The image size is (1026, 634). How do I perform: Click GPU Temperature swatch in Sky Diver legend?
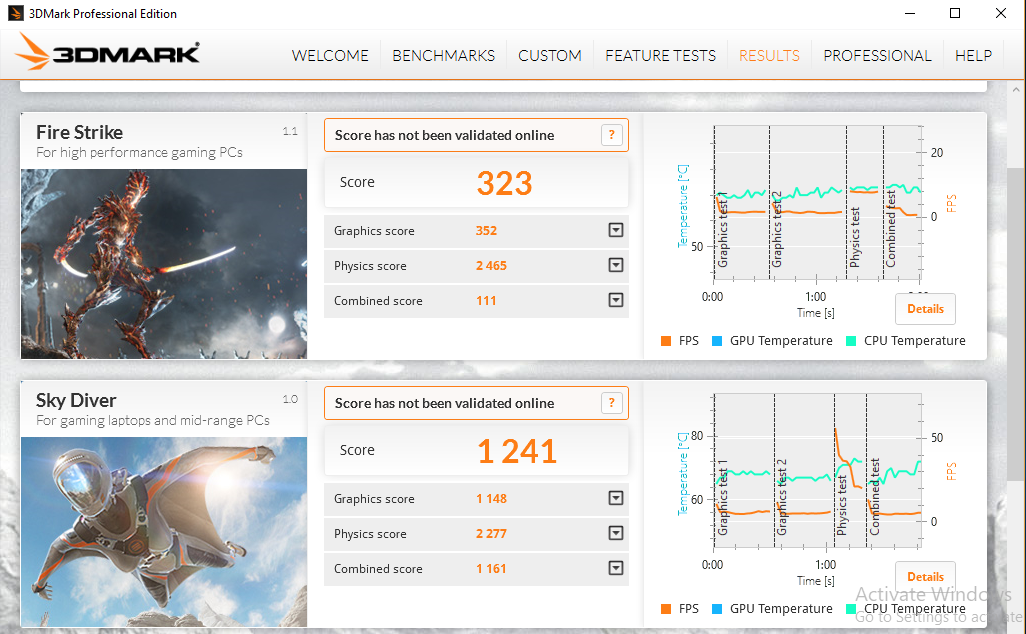(717, 609)
